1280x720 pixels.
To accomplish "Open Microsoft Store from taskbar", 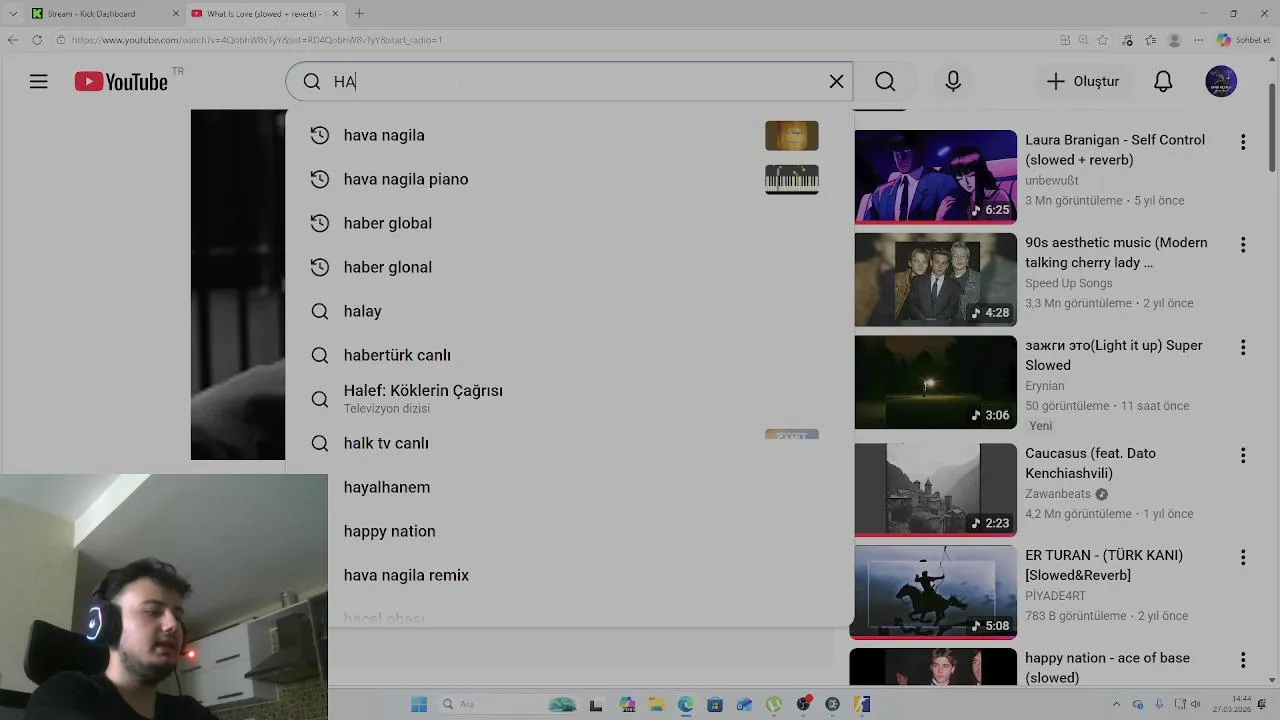I will (x=714, y=705).
